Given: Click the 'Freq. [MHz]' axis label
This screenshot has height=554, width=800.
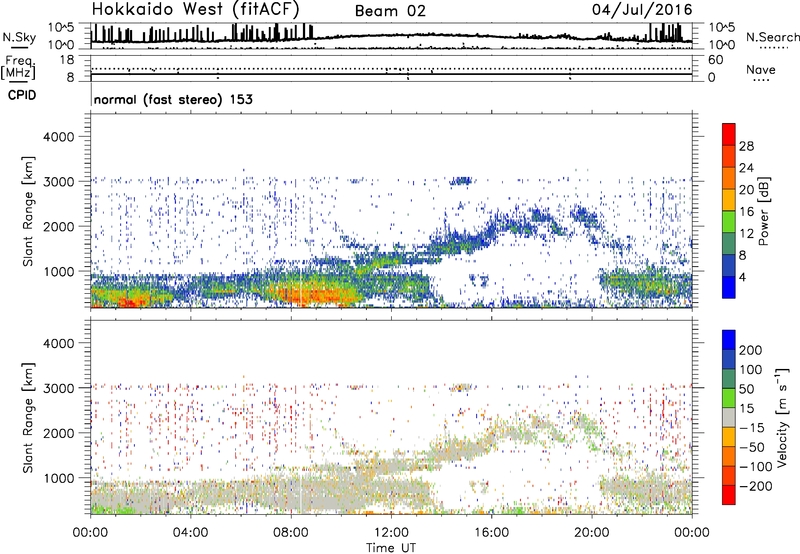Looking at the screenshot, I should click(19, 68).
